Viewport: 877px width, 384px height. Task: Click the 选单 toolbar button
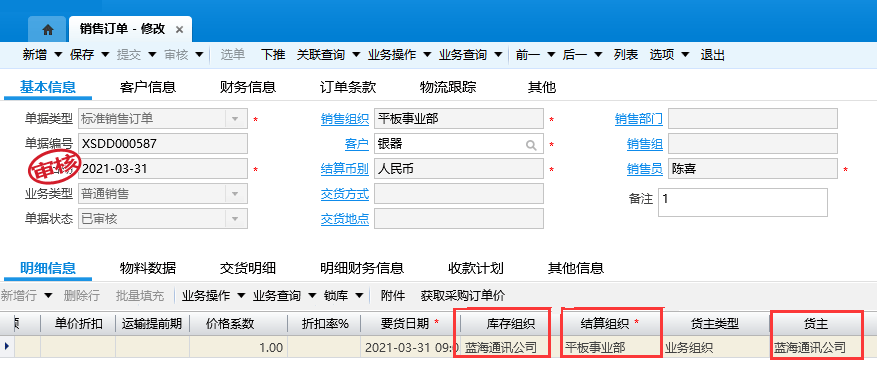click(233, 55)
